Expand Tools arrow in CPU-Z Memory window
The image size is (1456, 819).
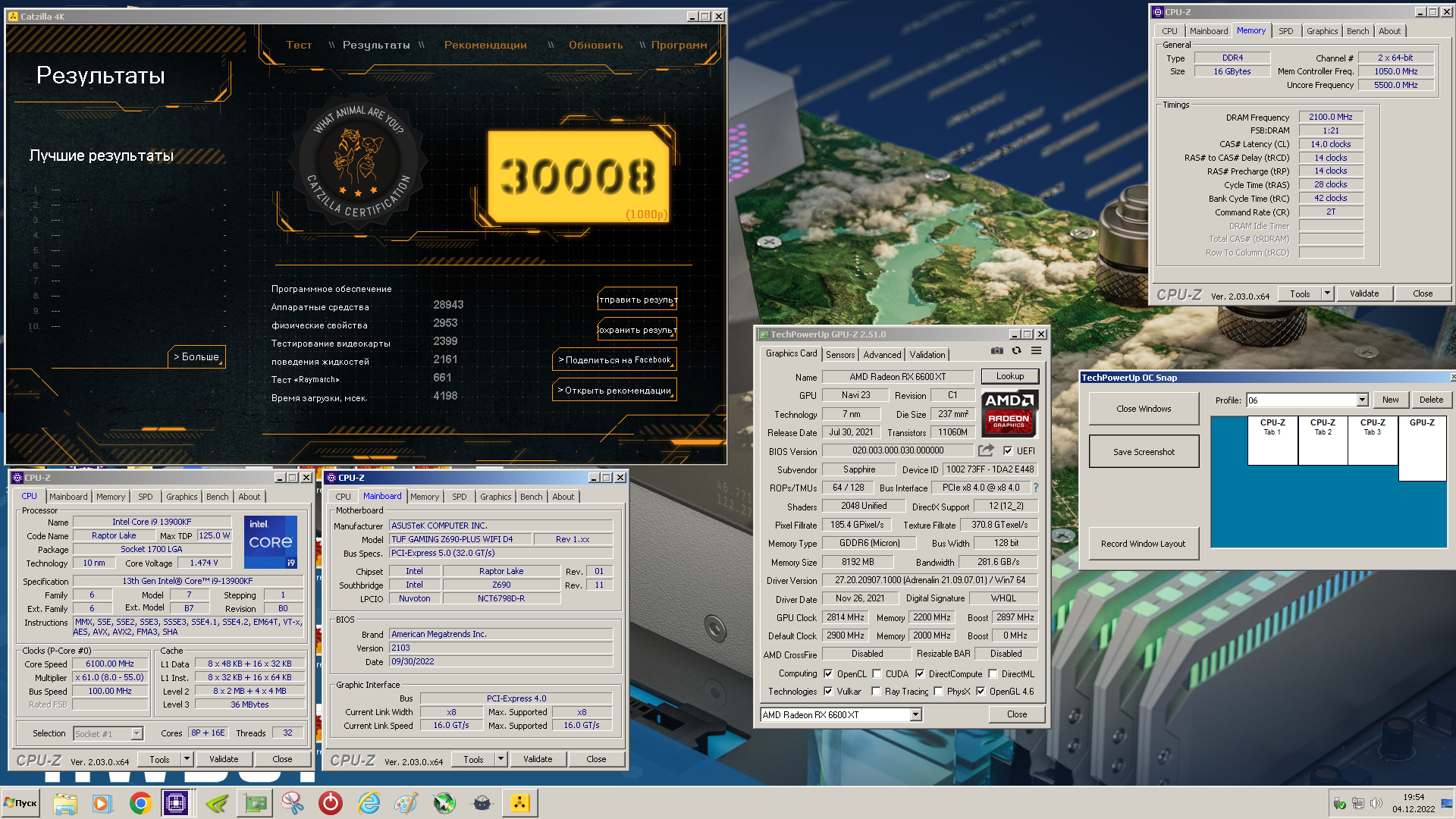[x=1327, y=293]
